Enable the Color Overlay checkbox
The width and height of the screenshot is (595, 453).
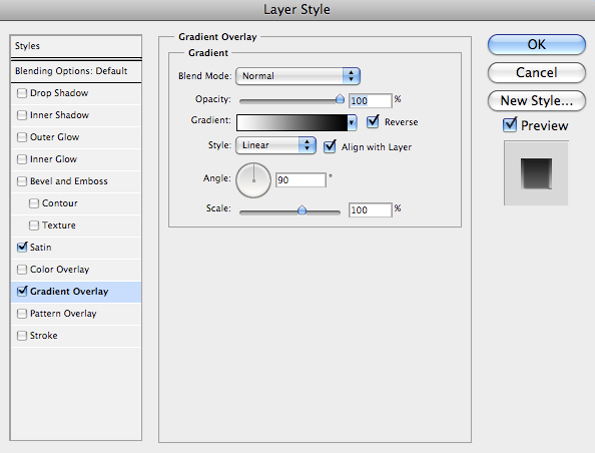point(22,269)
